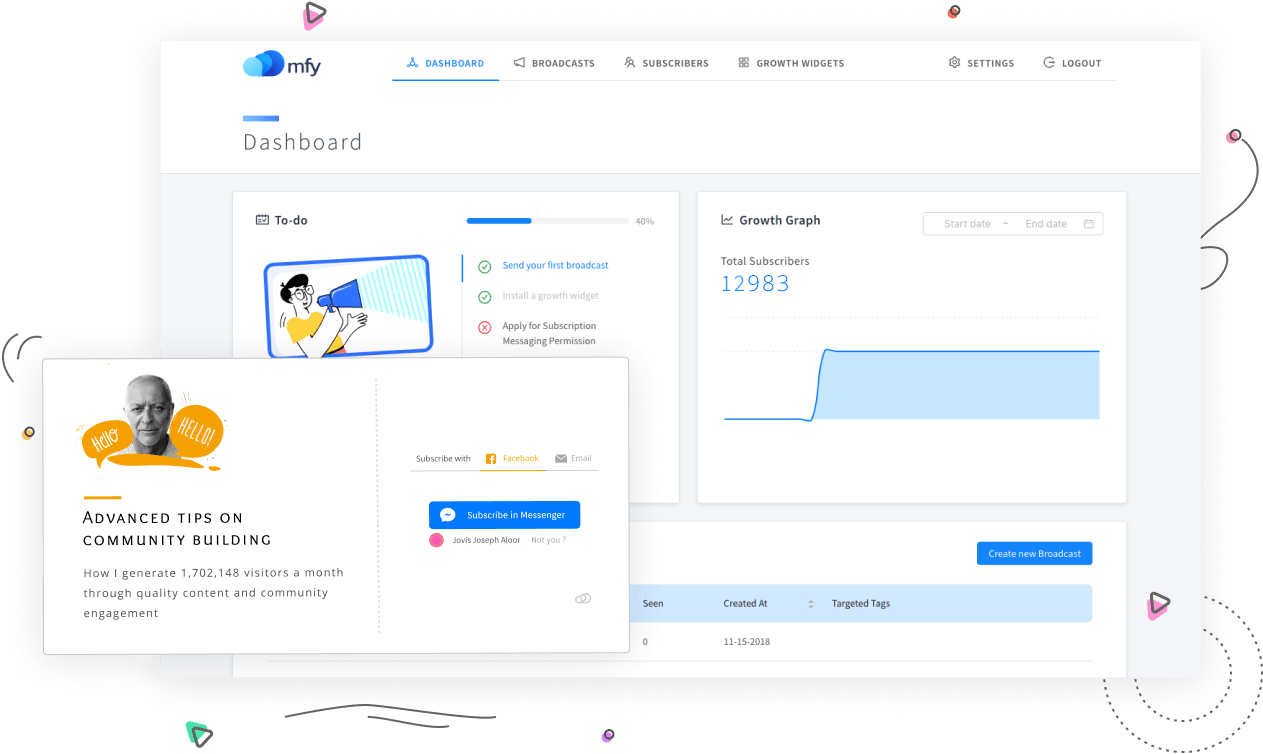
Task: Click green check beside first broadcast
Action: (x=484, y=267)
